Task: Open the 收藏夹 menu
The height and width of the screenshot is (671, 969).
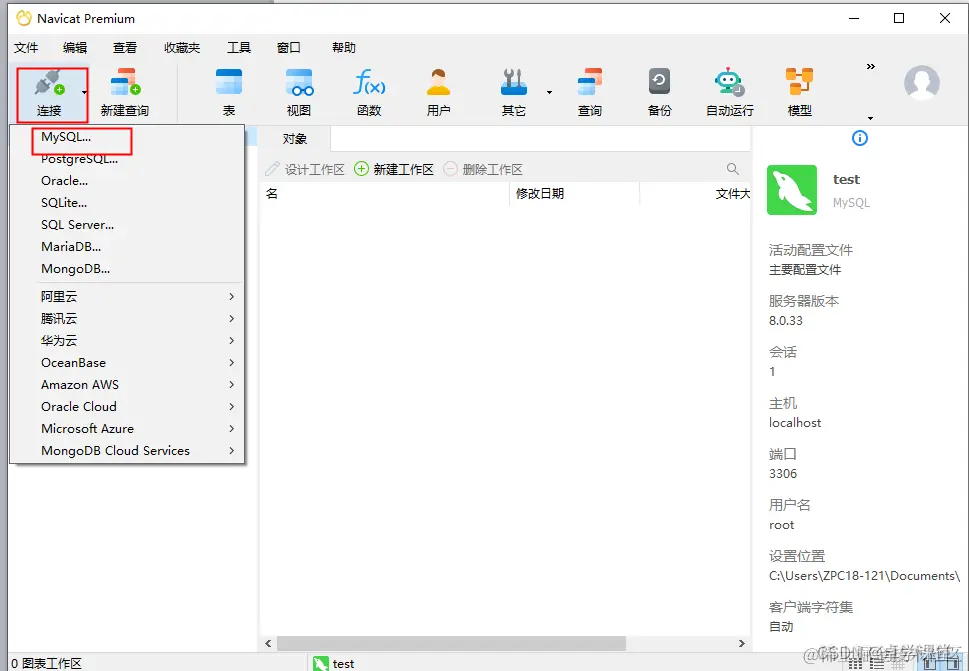Action: tap(182, 48)
